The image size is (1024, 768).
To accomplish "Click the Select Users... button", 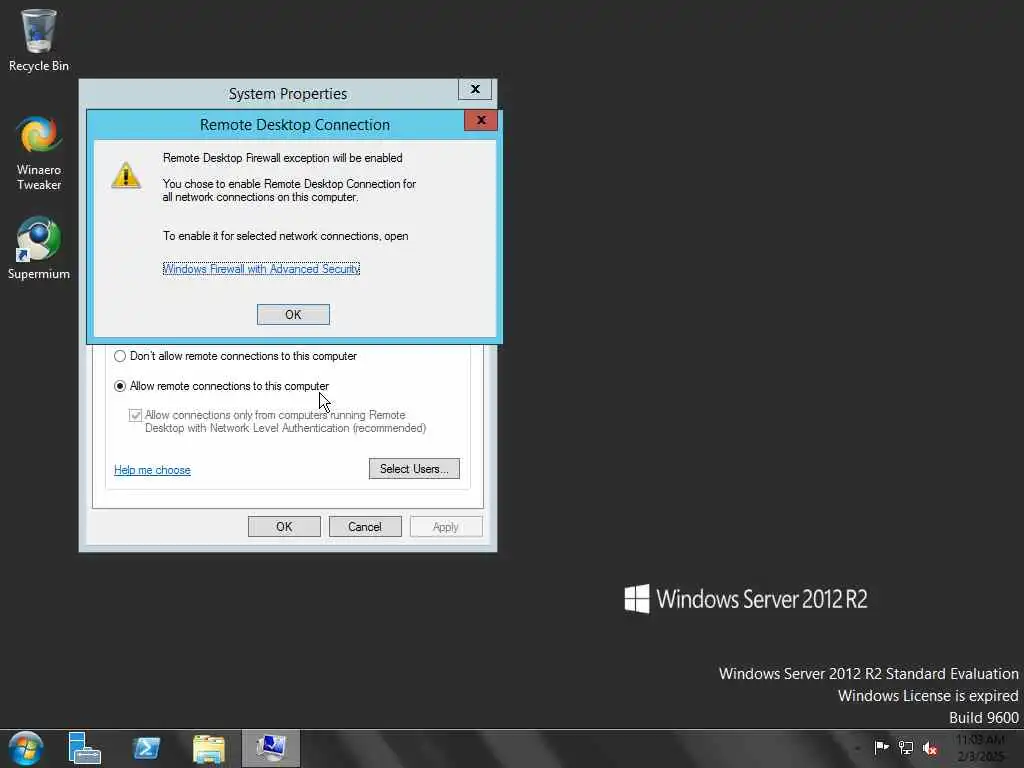I will tap(414, 469).
